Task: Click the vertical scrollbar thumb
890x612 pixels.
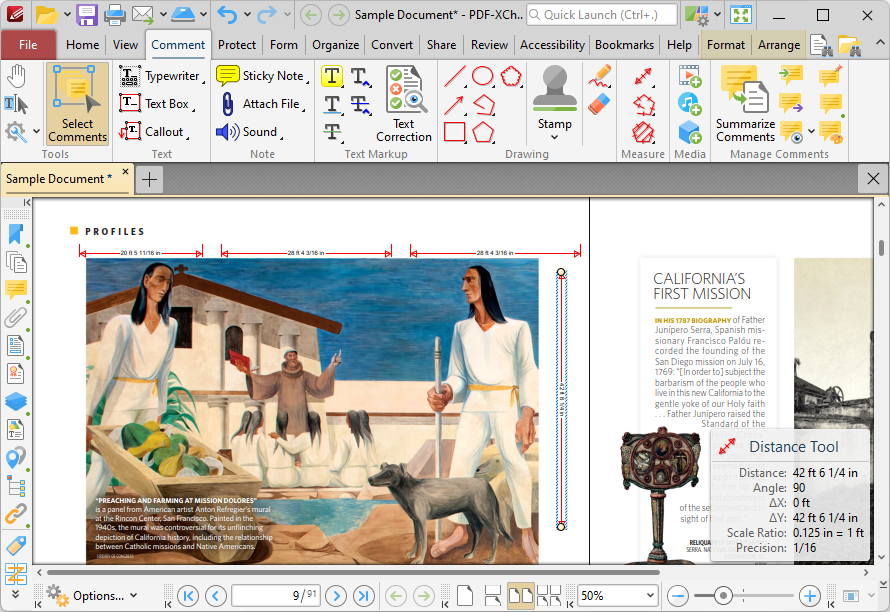Action: 881,248
